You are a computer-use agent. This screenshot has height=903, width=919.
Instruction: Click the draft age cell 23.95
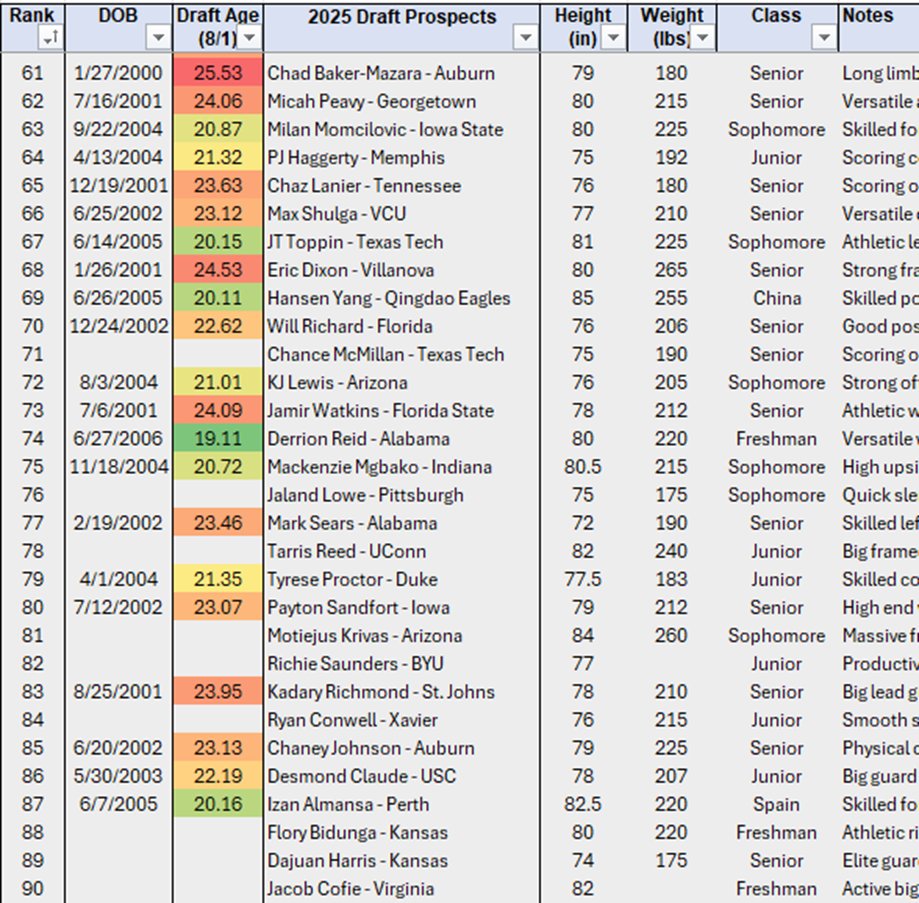point(218,692)
